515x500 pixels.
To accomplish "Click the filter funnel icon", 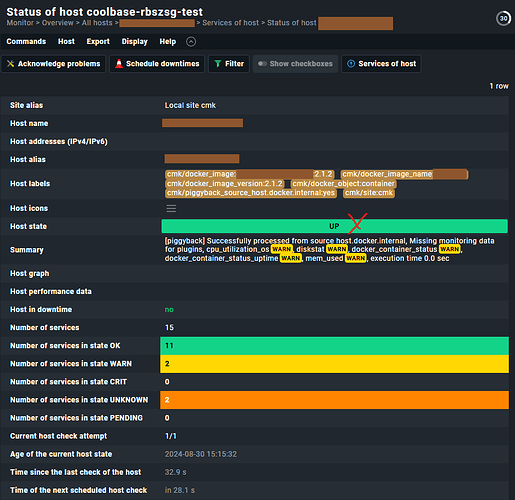I will tap(218, 64).
